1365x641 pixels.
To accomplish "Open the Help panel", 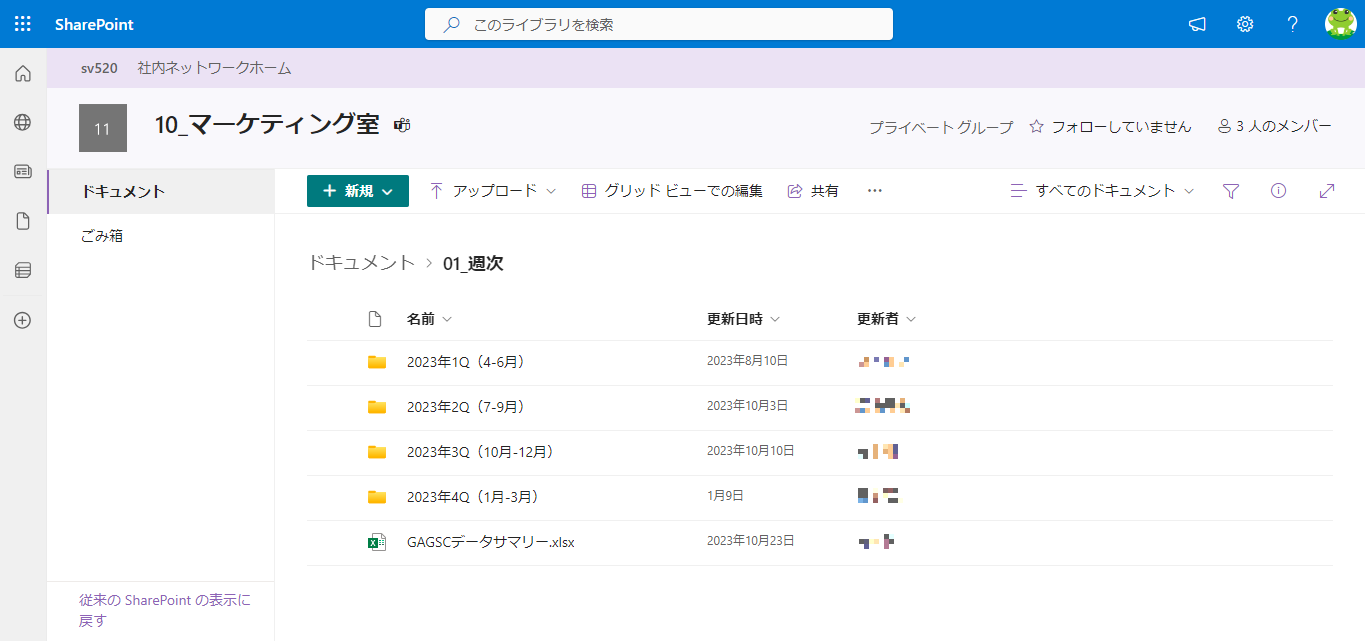I will pyautogui.click(x=1292, y=23).
